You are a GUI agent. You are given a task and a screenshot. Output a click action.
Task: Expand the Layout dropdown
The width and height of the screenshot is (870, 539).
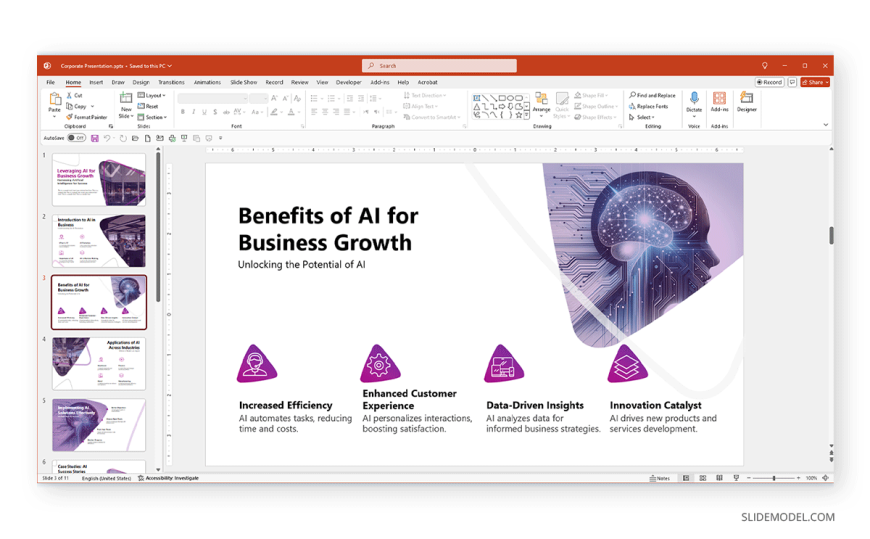(x=152, y=95)
